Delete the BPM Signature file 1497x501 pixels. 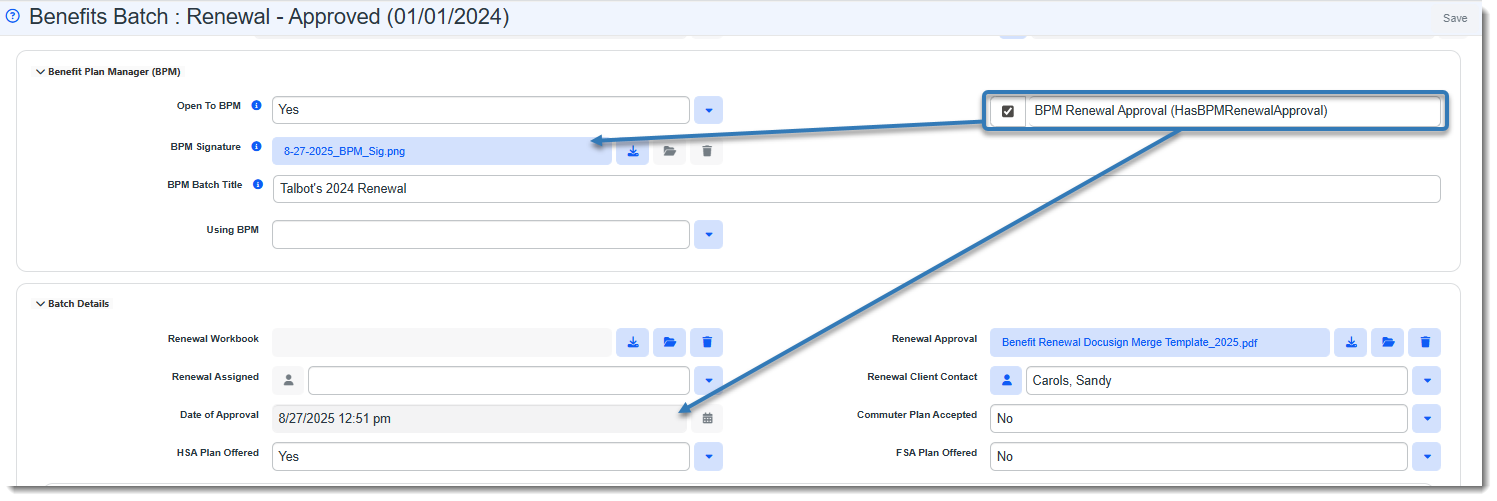(x=707, y=151)
